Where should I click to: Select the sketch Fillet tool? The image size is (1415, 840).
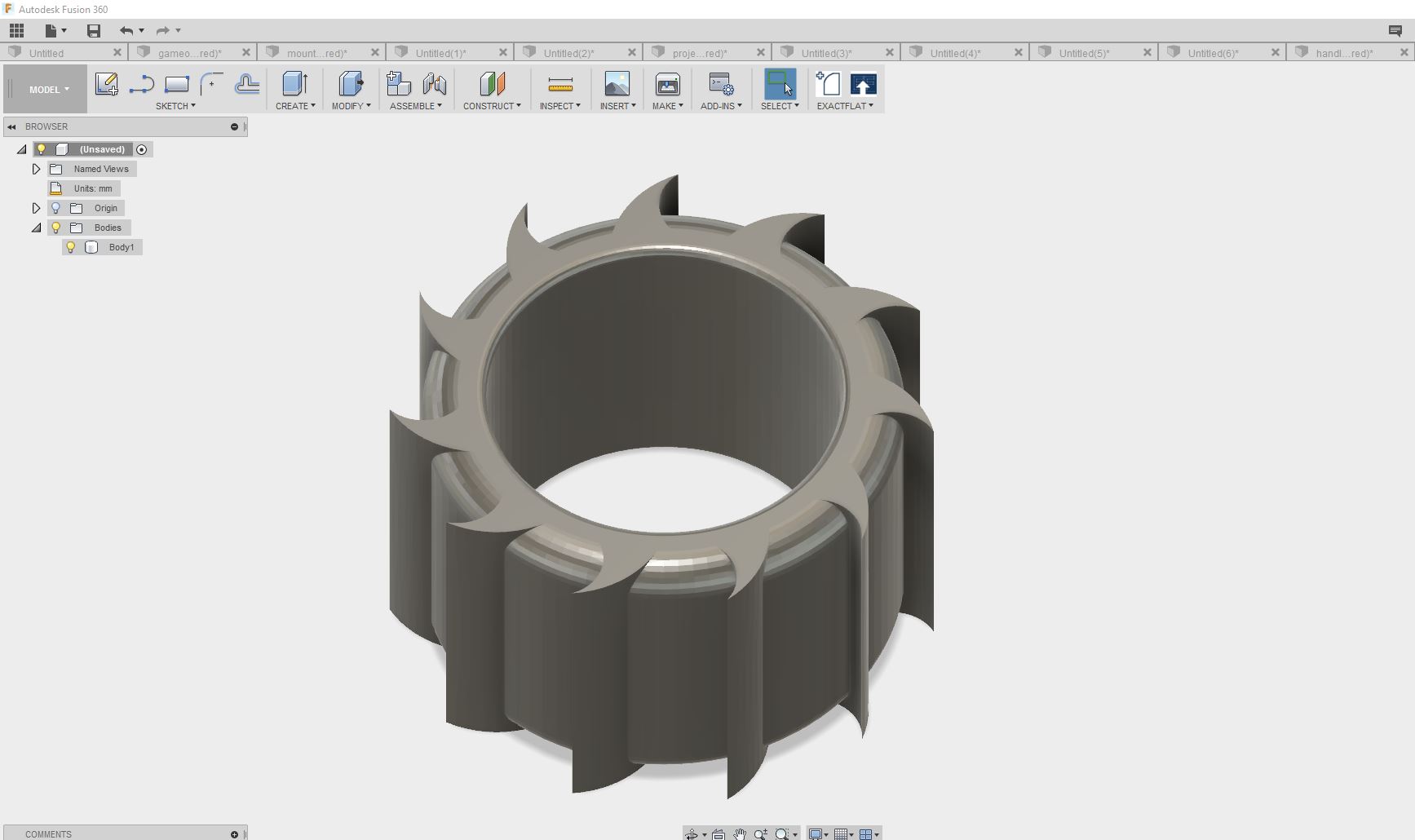(x=211, y=84)
